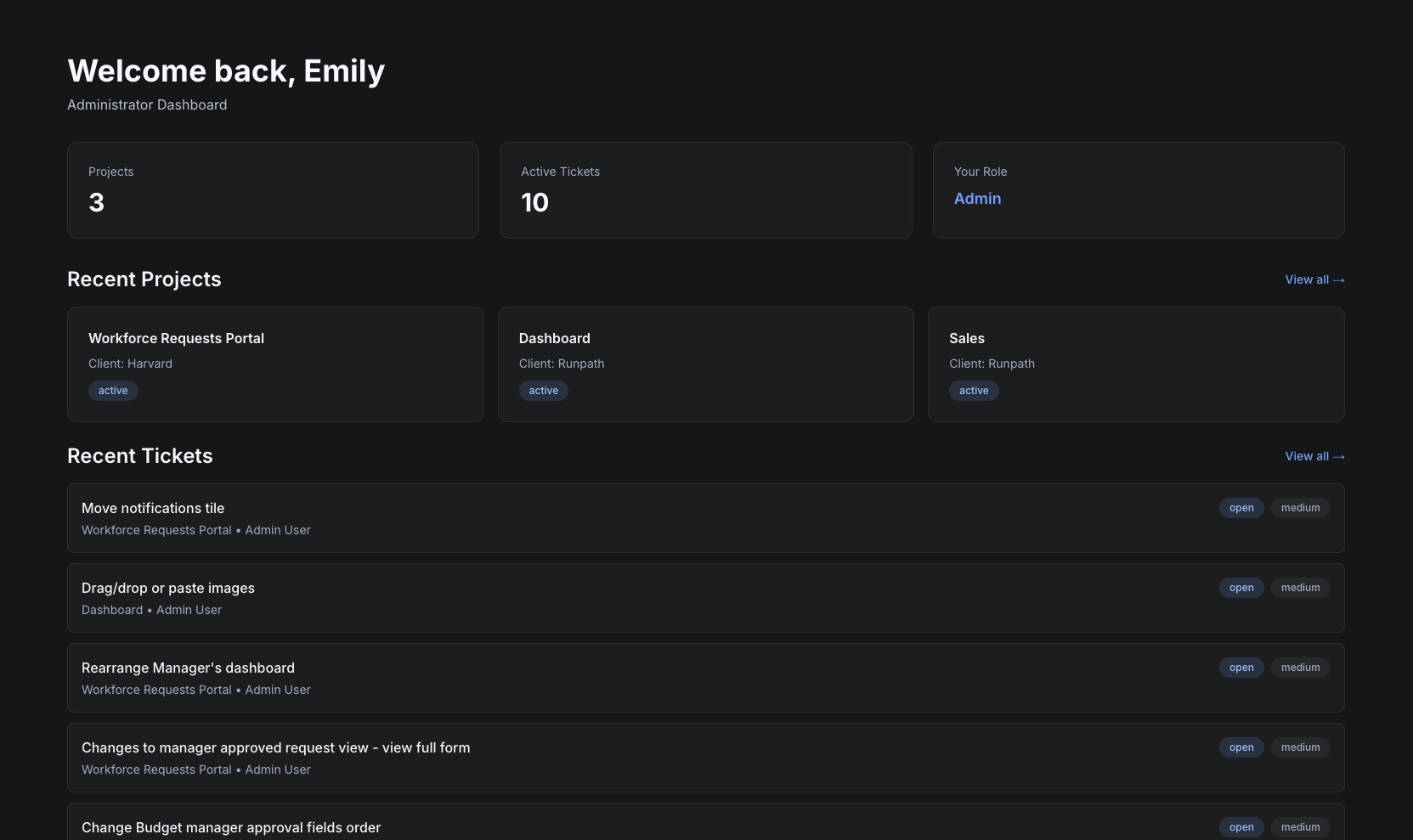Click open badge on Change Budget manager ticket
1413x840 pixels.
coord(1241,827)
